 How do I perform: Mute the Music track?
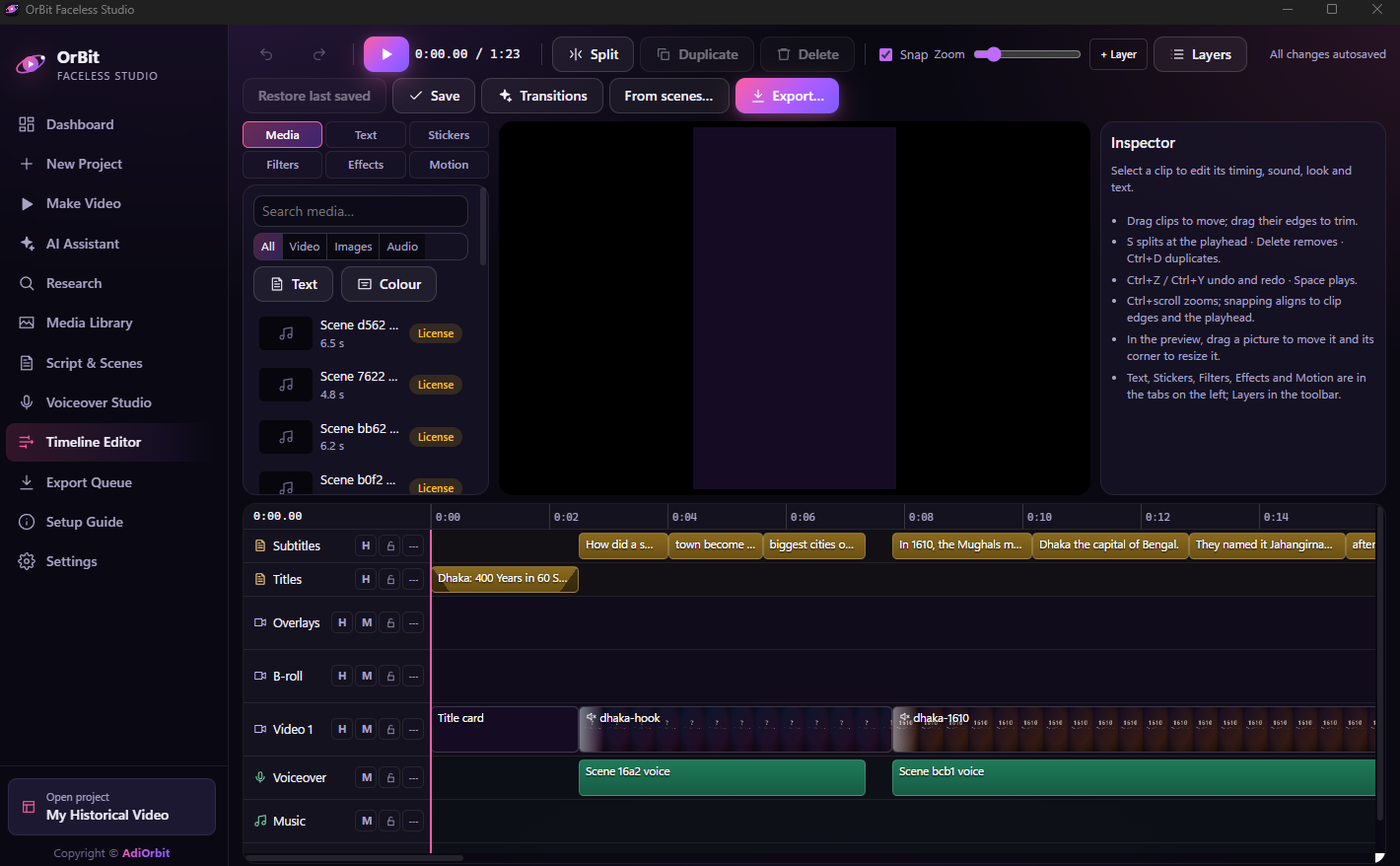coord(367,821)
